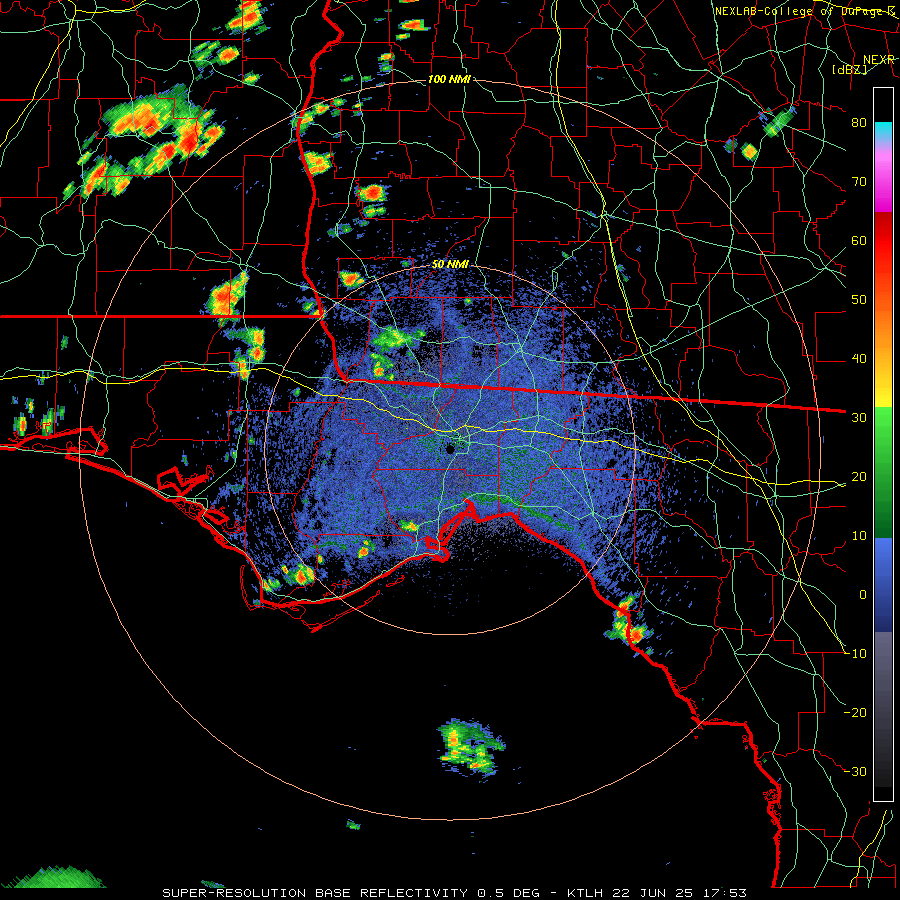Click the 100 NMI range ring label

tap(449, 79)
